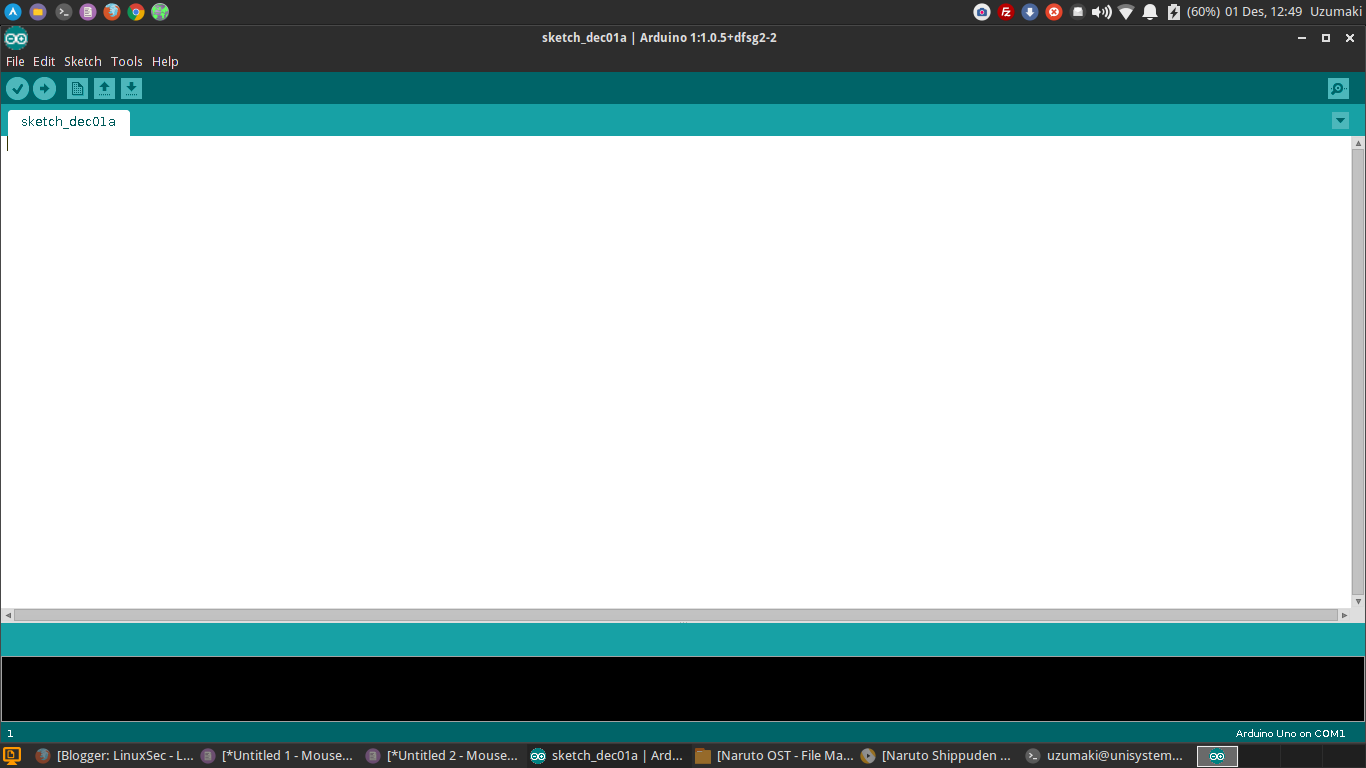Open the Sketch menu

click(x=82, y=61)
